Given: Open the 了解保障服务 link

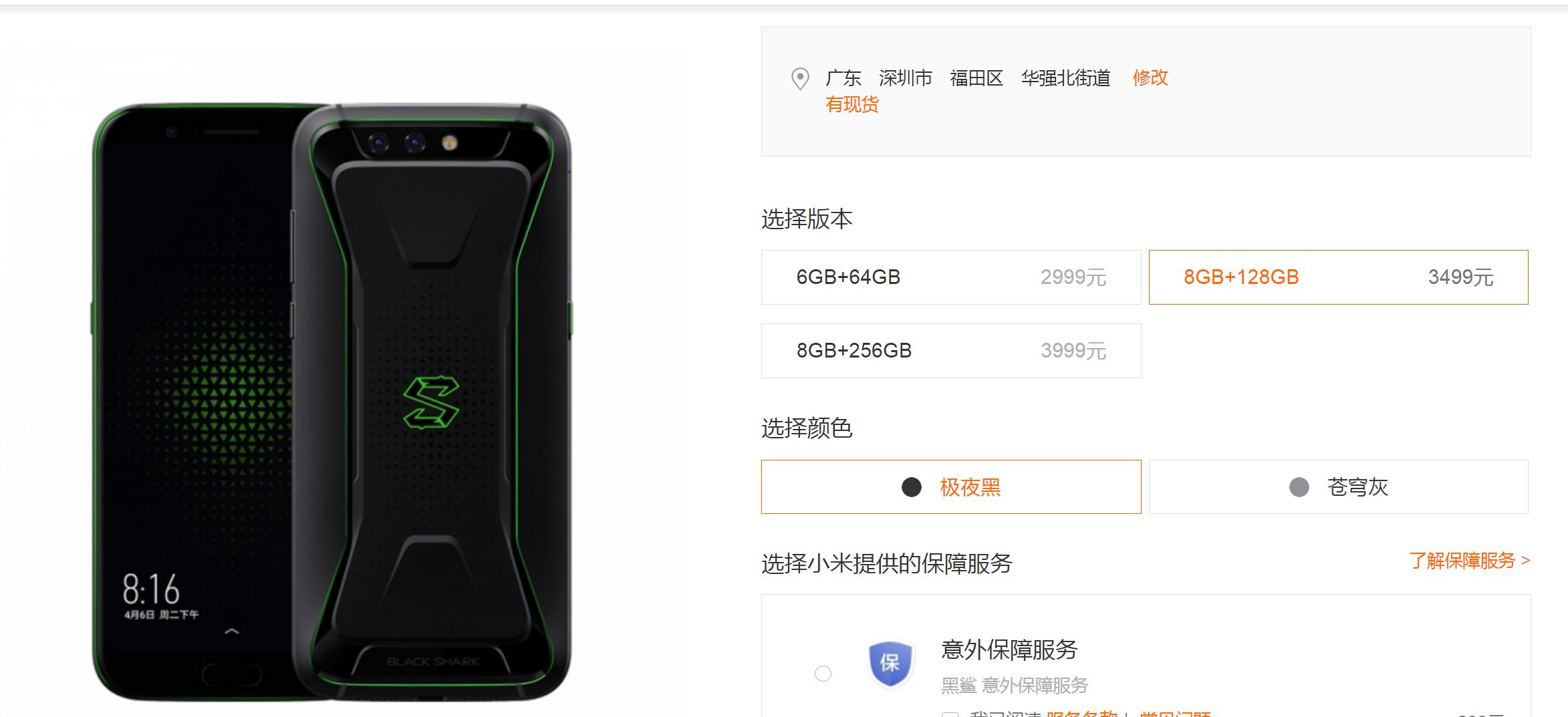Looking at the screenshot, I should click(x=1470, y=561).
